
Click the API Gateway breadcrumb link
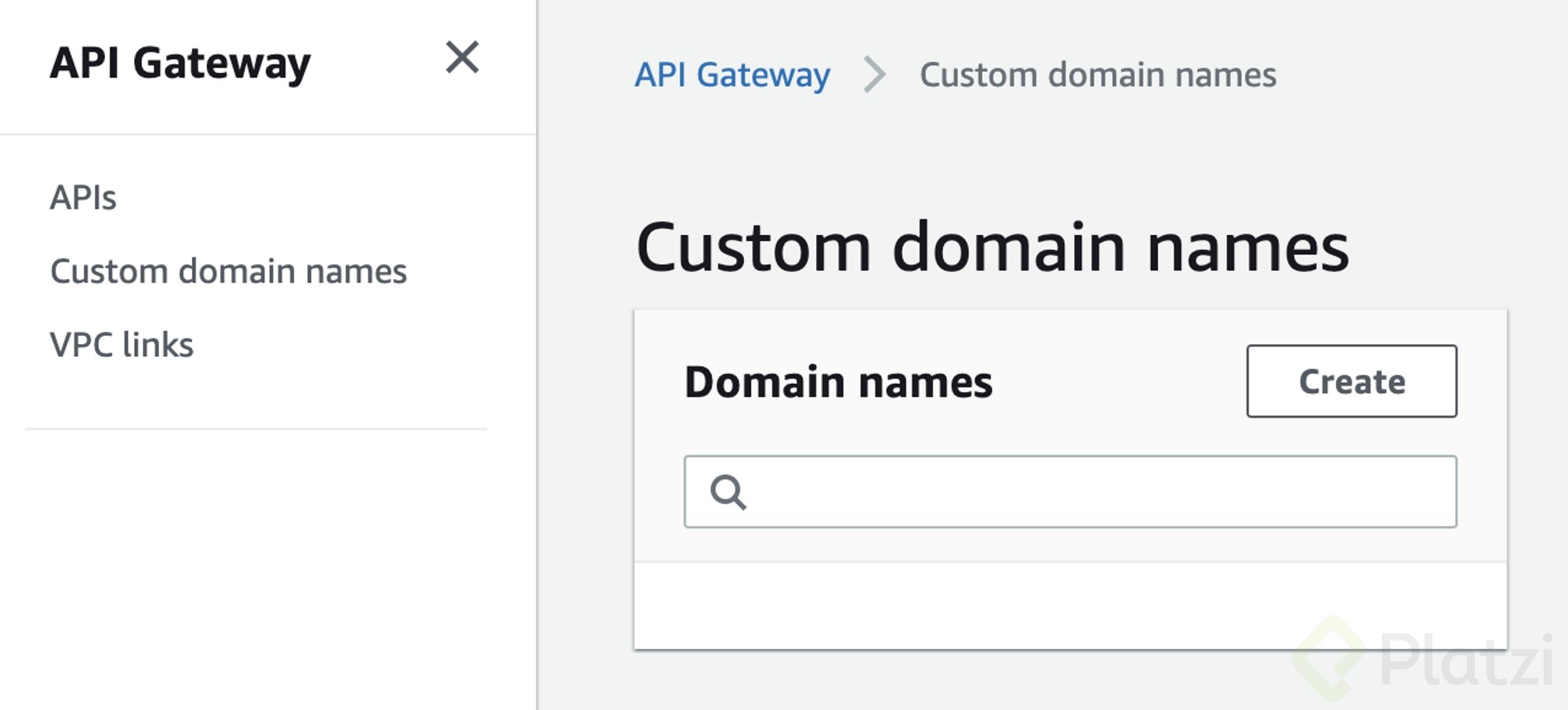[x=732, y=75]
